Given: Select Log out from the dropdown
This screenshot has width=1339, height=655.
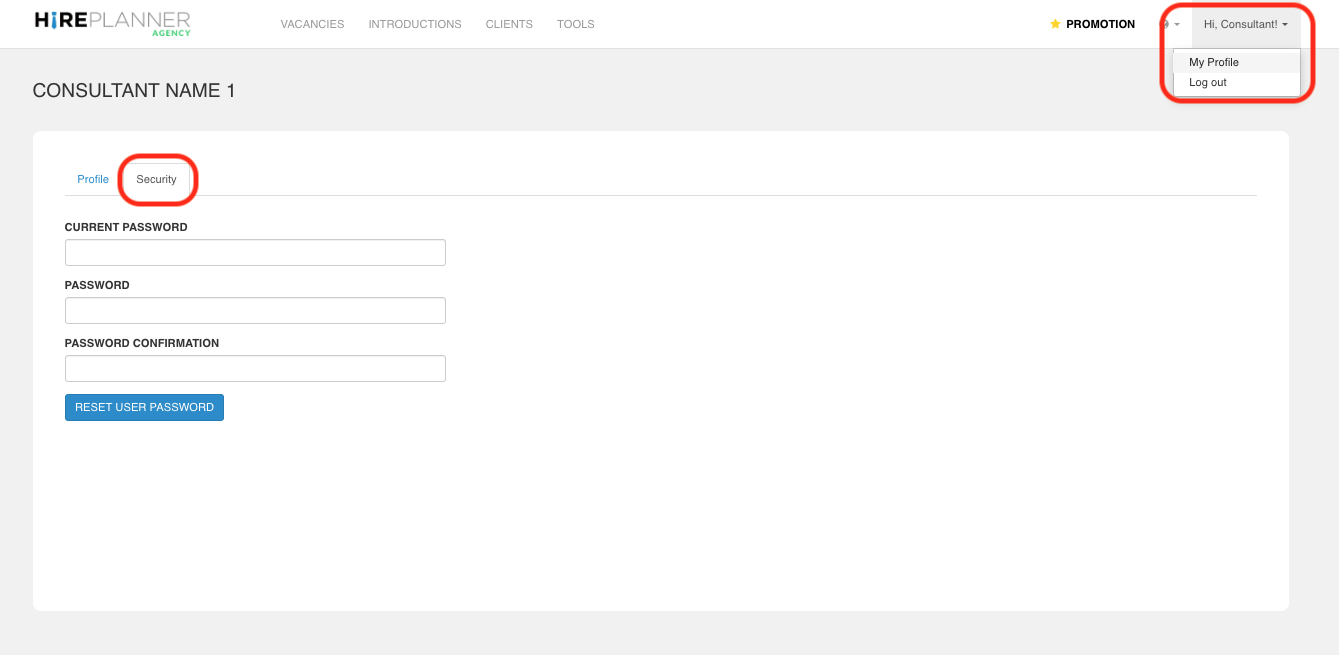Looking at the screenshot, I should [x=1207, y=82].
